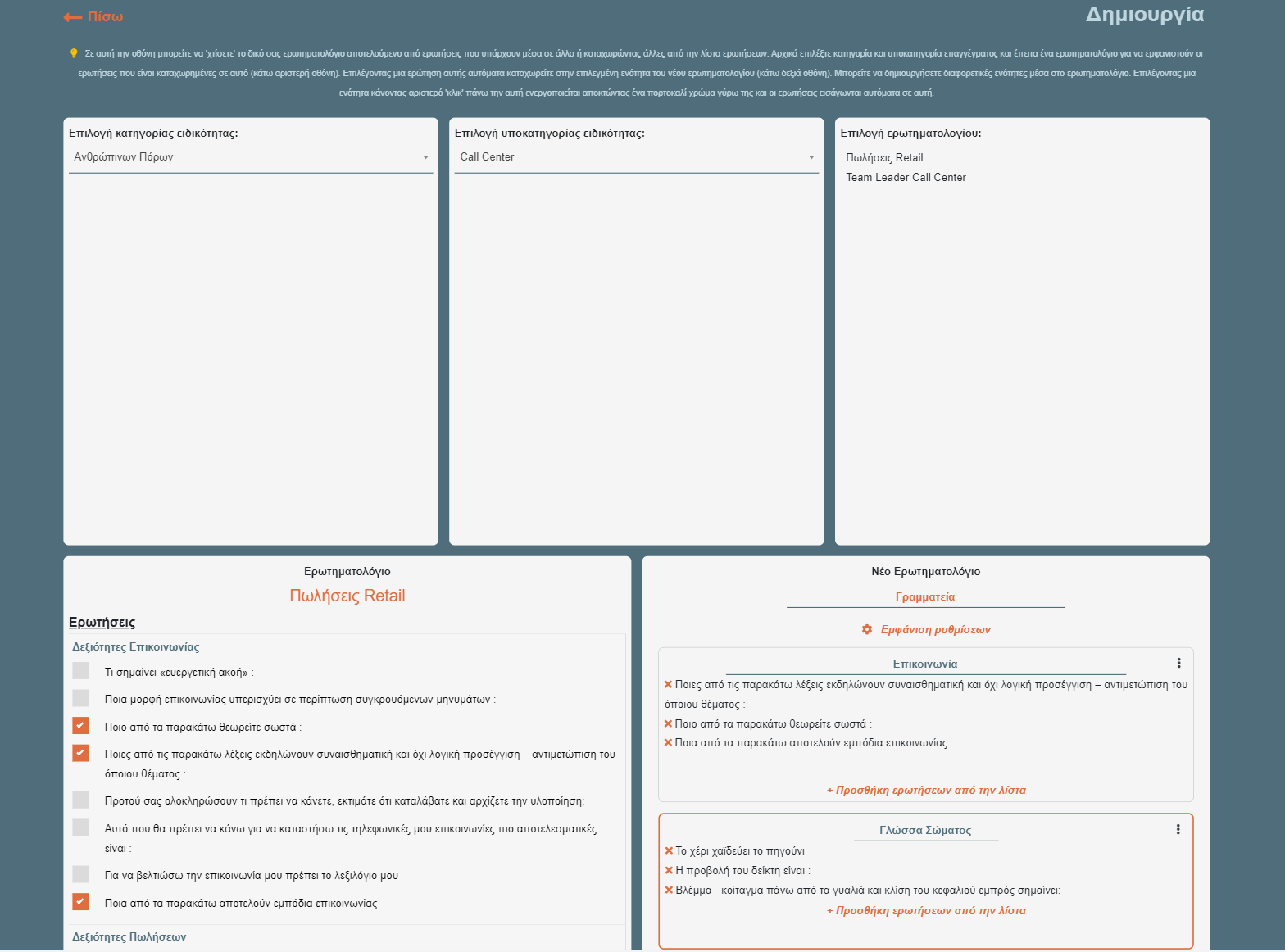Viewport: 1285px width, 952px height.
Task: Delete 'Ποια από τα παρακάτω αποτελούν εμπόδια' from Επικοινωνία
Action: 668,742
